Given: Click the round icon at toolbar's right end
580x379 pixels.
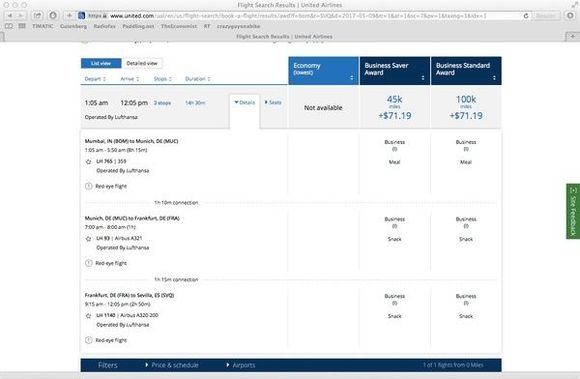Looking at the screenshot, I should 570,16.
